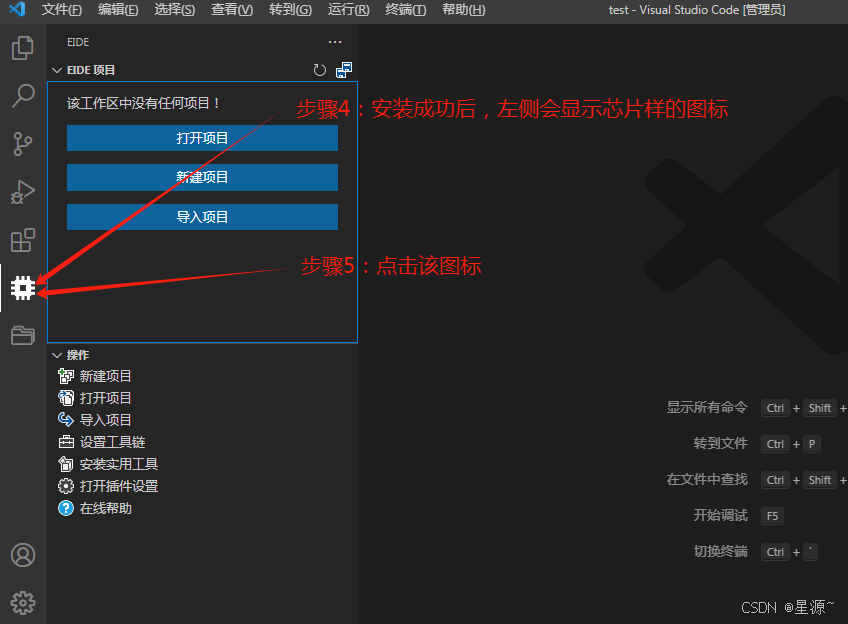Screen dimensions: 848x624
Task: Click the 显示所有命令 shortcut hint
Action: click(x=707, y=407)
